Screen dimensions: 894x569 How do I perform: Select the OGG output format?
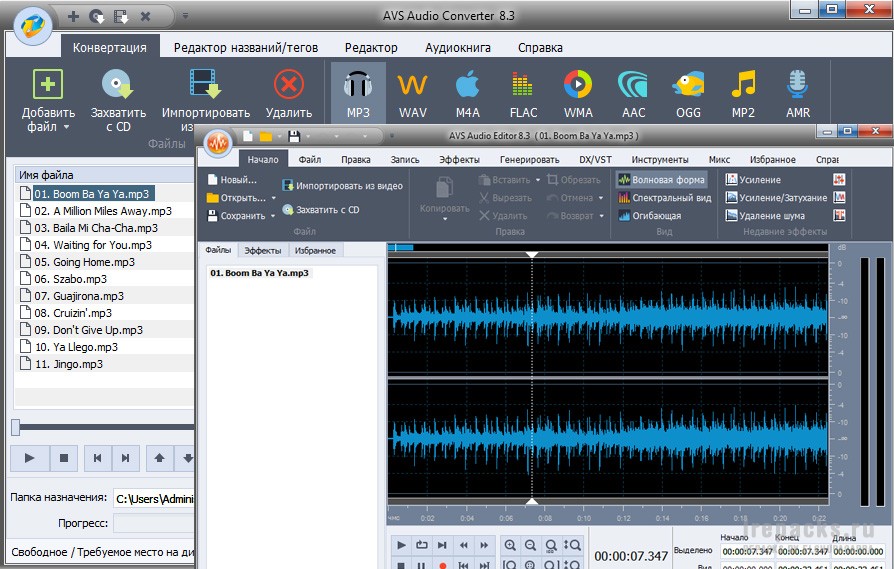click(688, 92)
